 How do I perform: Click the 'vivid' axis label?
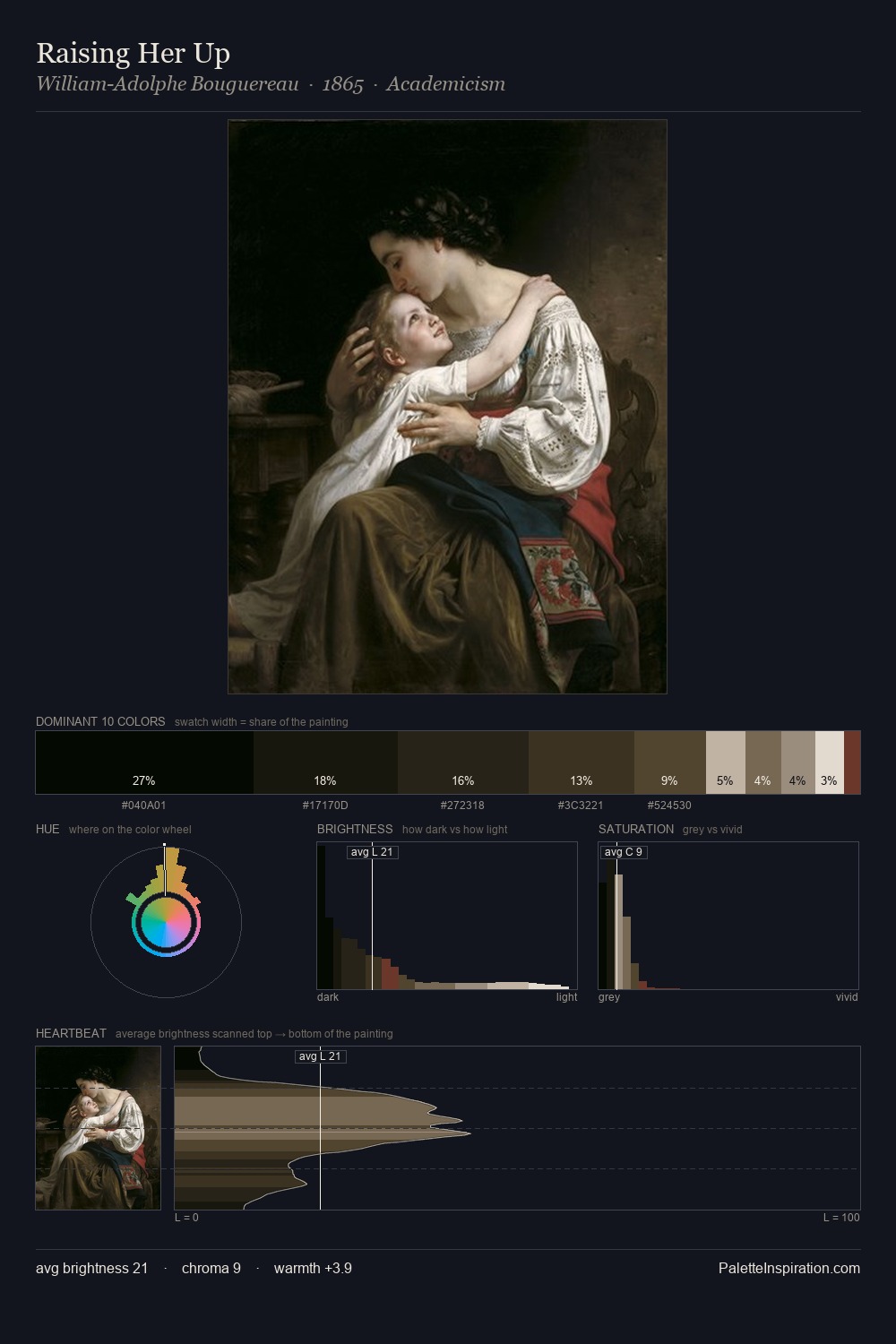pyautogui.click(x=847, y=997)
